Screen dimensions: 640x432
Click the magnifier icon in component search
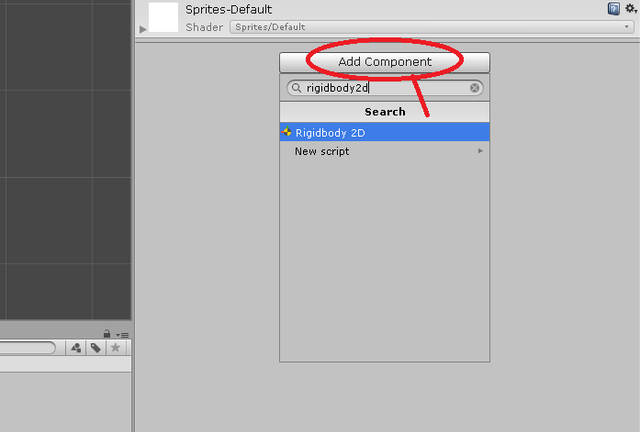click(x=296, y=88)
